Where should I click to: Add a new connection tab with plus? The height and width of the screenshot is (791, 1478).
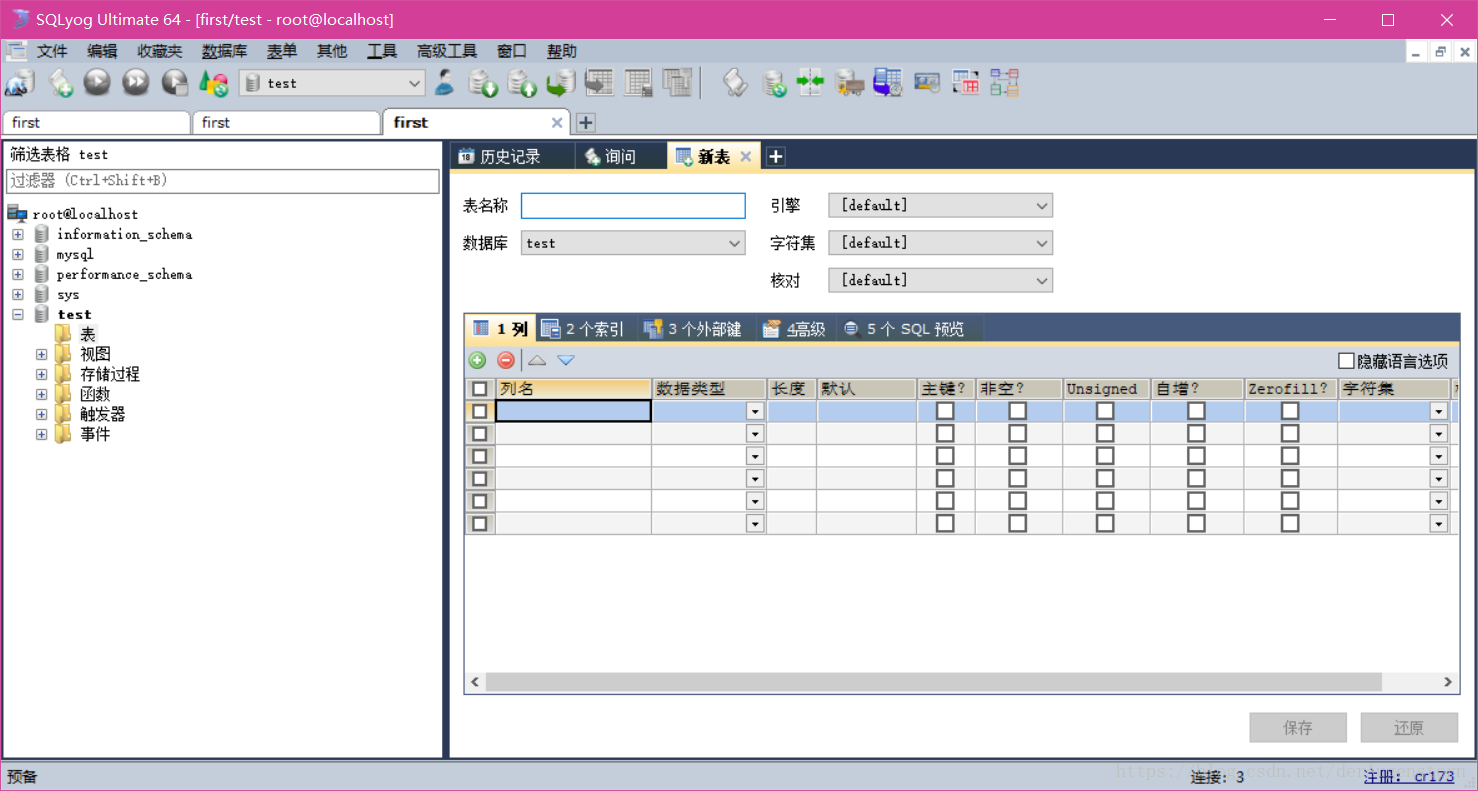tap(586, 122)
